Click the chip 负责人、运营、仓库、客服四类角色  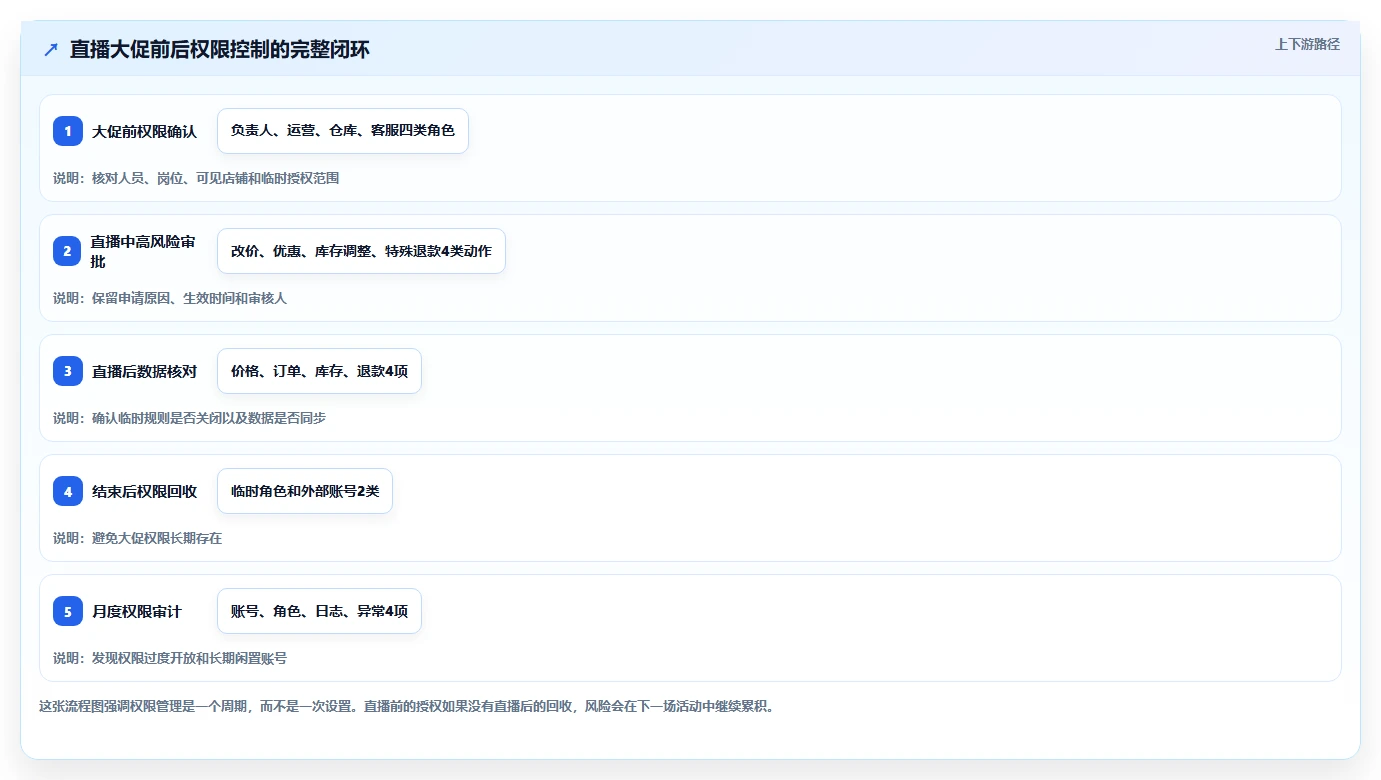[343, 131]
